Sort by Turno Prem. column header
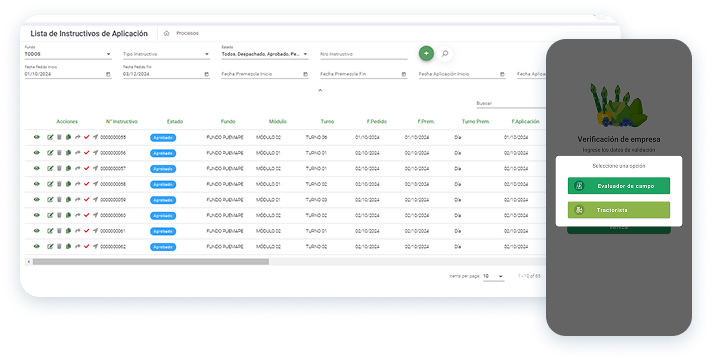 (476, 122)
